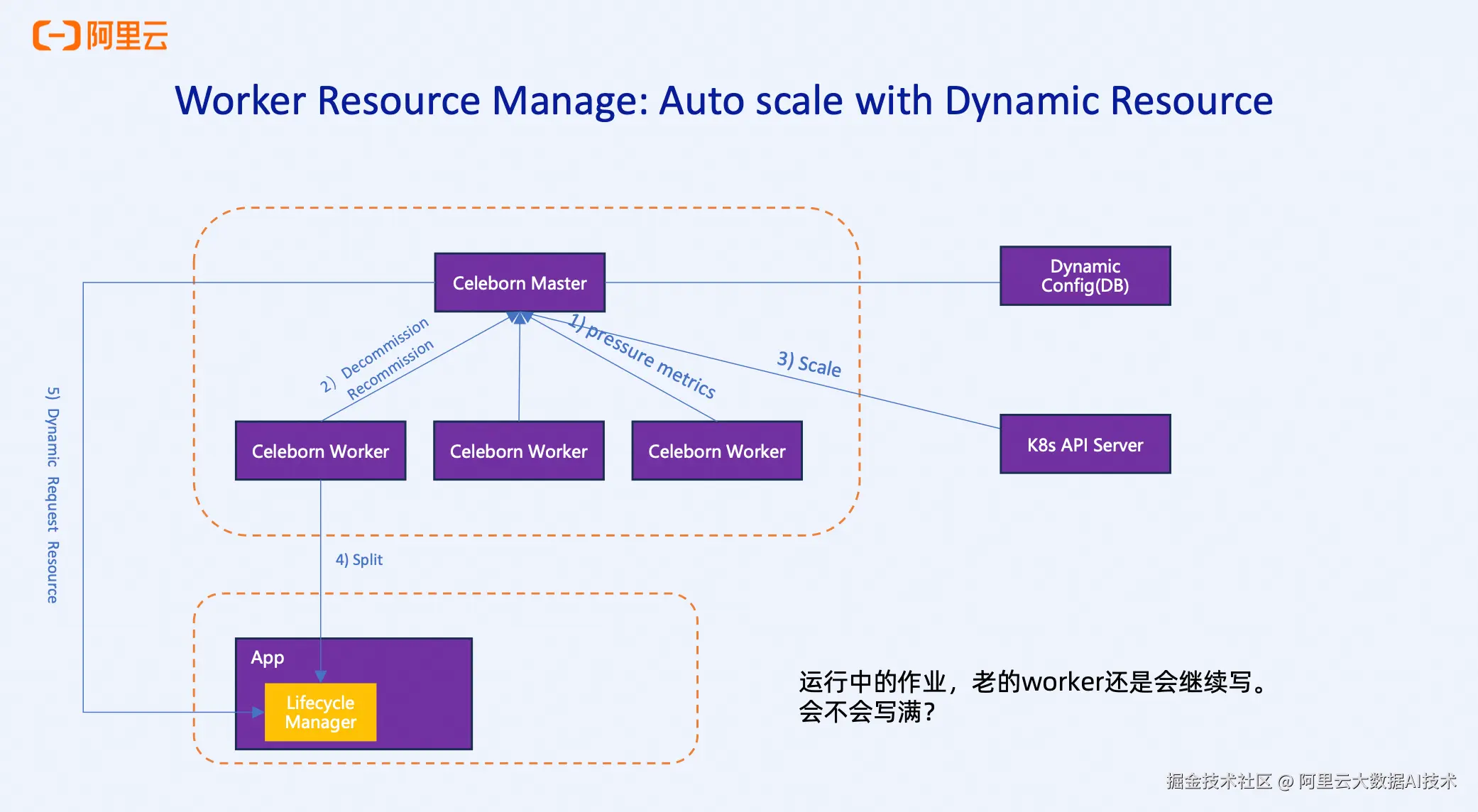Click the Dynamic Config(DB) box
This screenshot has height=812, width=1478.
[1085, 276]
